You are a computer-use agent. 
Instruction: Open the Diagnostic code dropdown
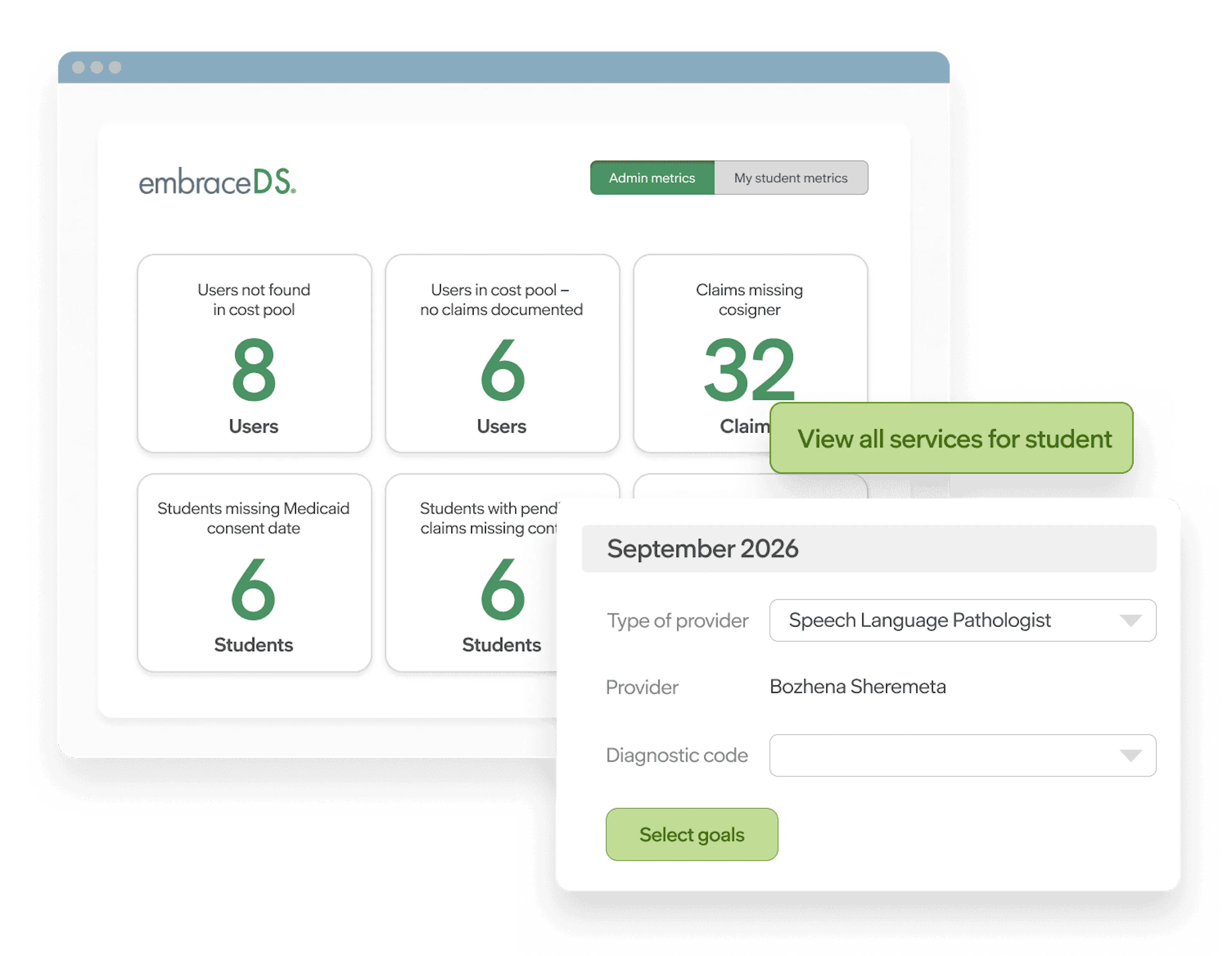pos(963,755)
